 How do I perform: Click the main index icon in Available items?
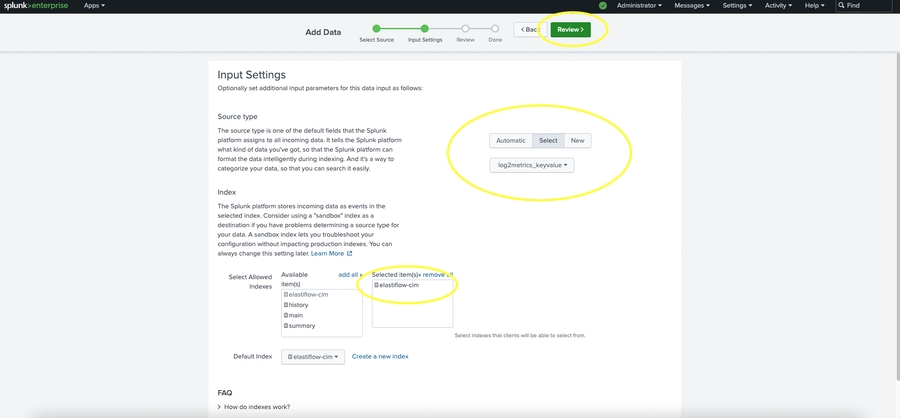286,315
